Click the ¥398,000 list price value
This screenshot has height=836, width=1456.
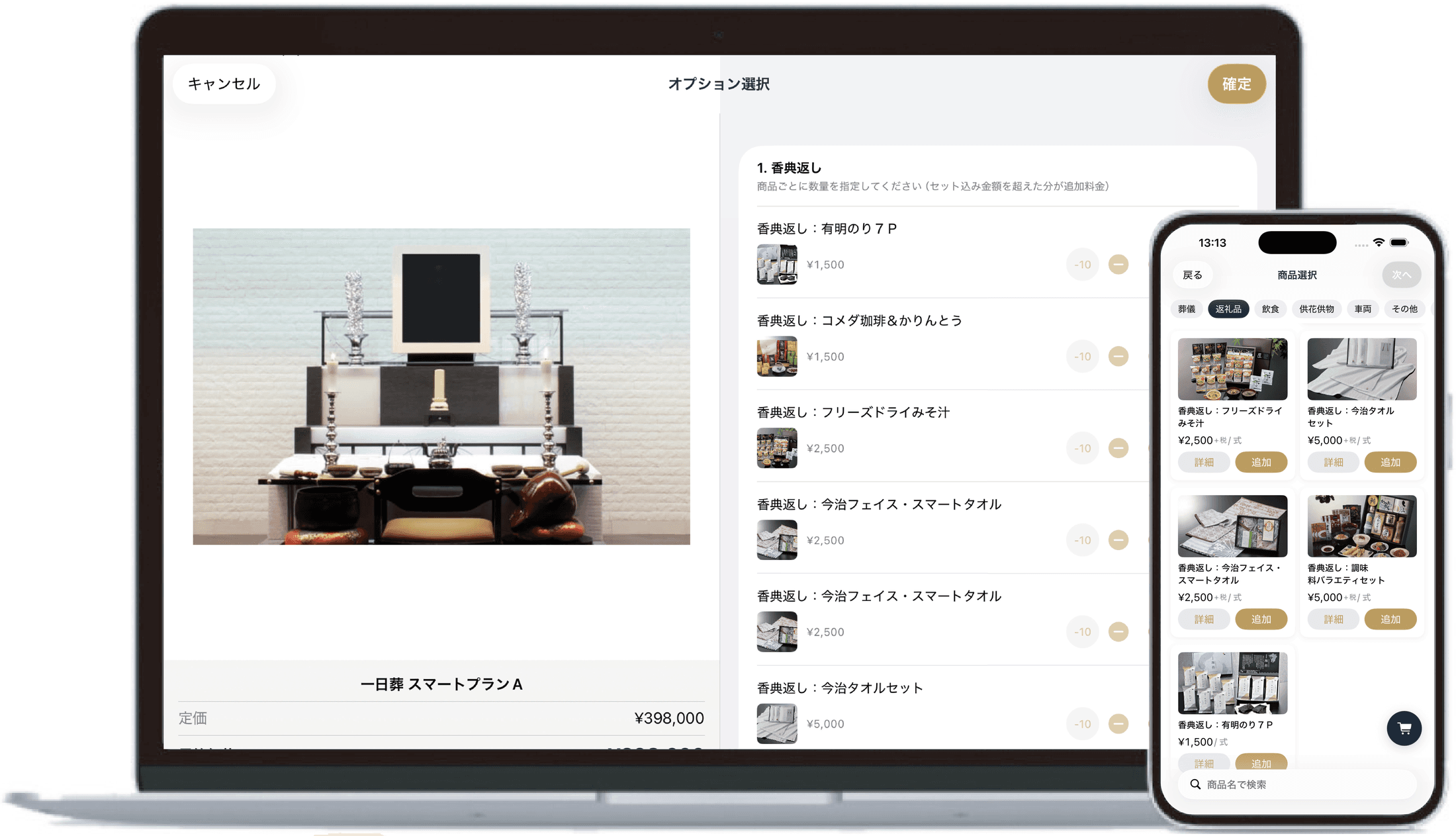669,718
